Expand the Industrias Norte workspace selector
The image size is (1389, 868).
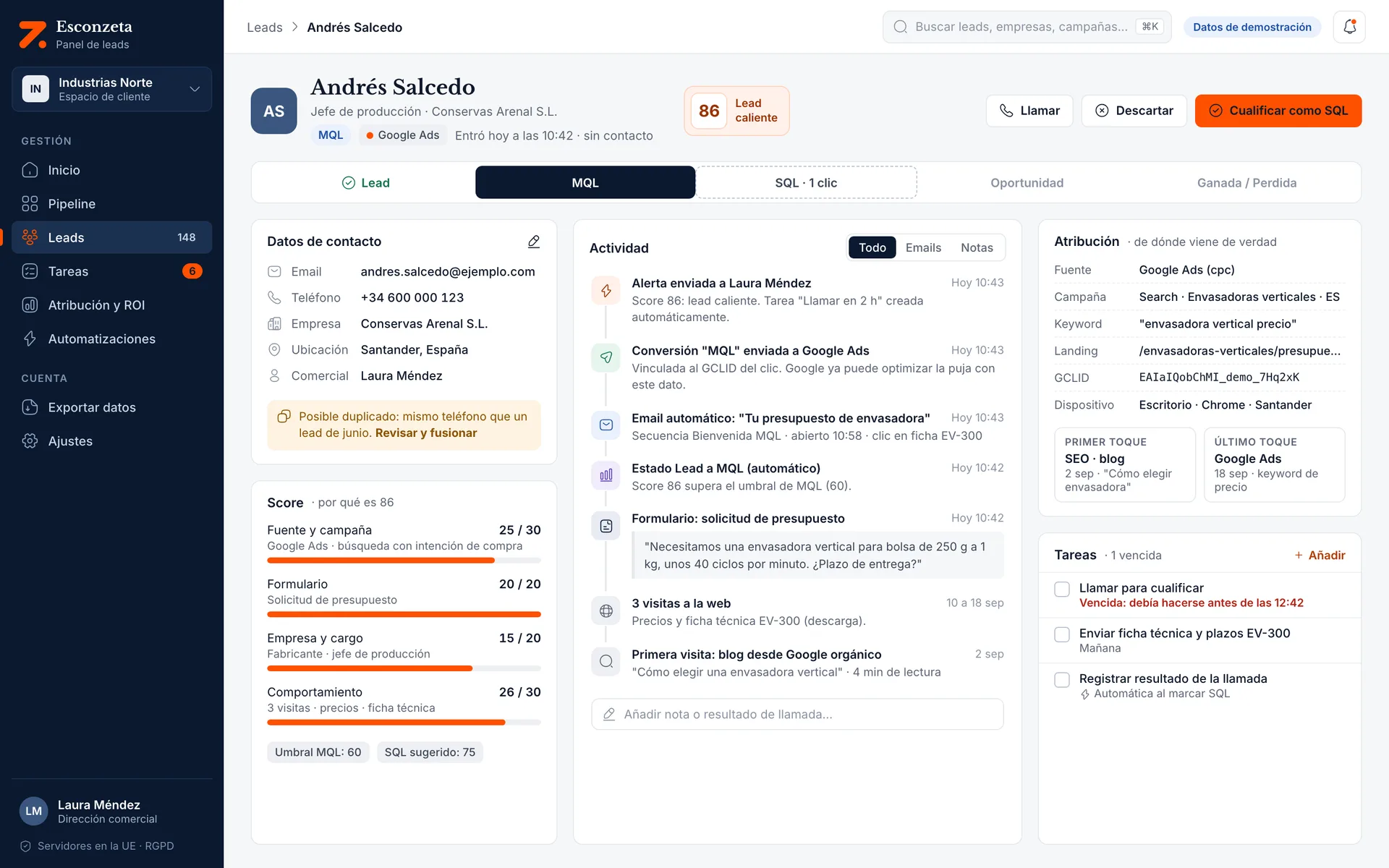(x=111, y=89)
